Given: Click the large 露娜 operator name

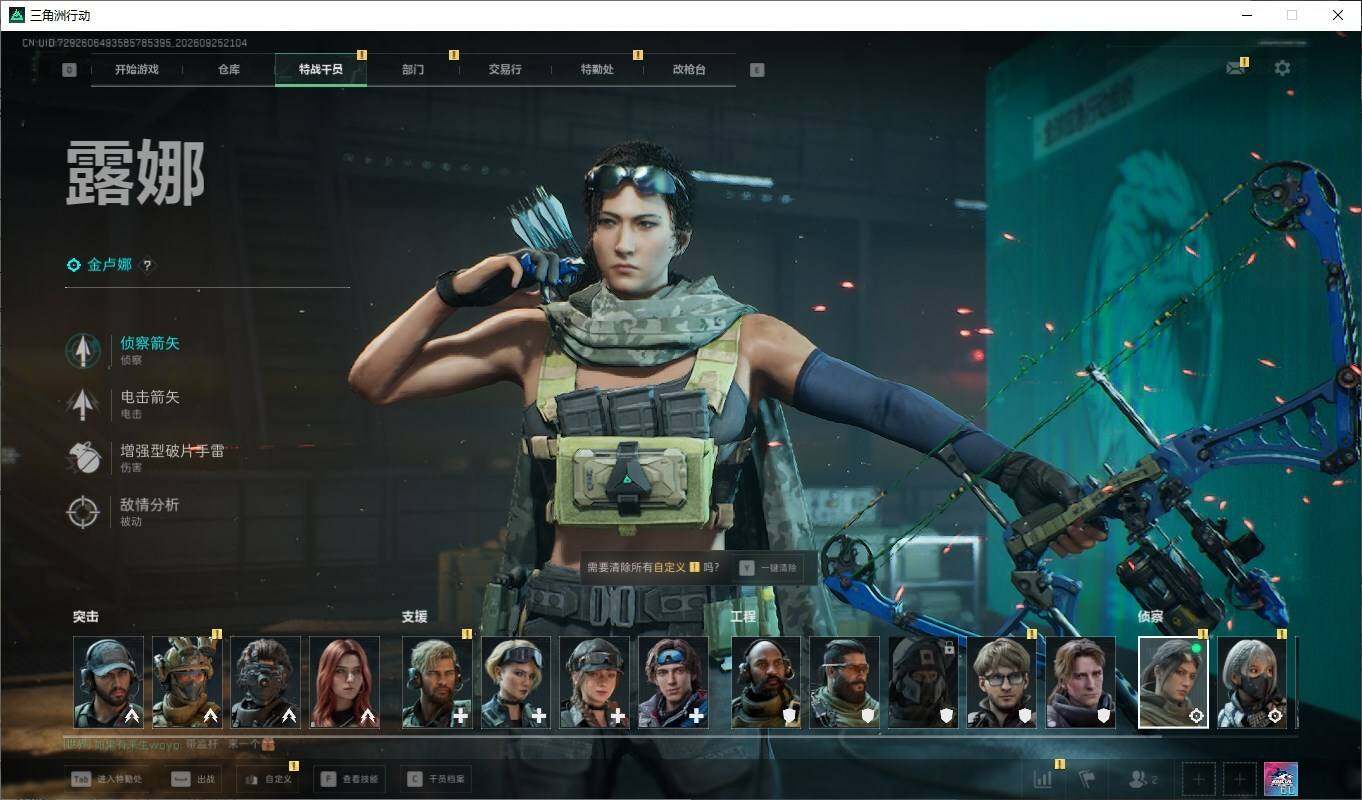Looking at the screenshot, I should click(136, 174).
